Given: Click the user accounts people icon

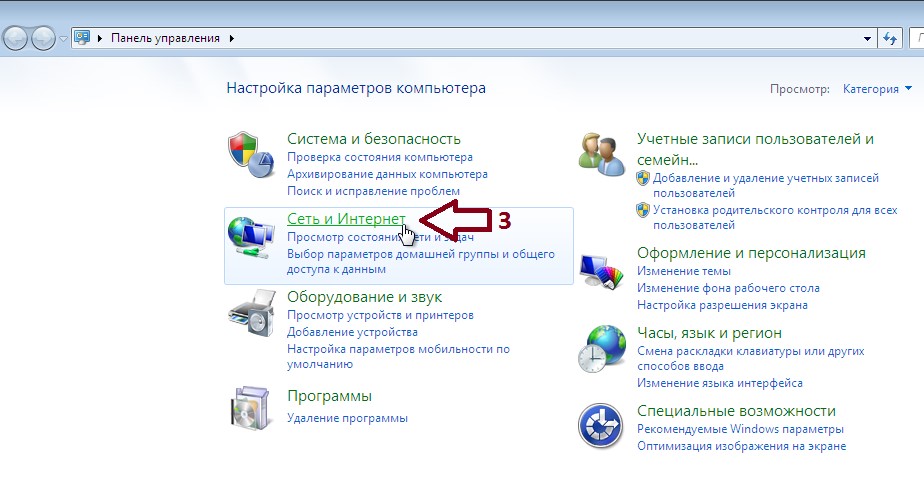Looking at the screenshot, I should (601, 154).
